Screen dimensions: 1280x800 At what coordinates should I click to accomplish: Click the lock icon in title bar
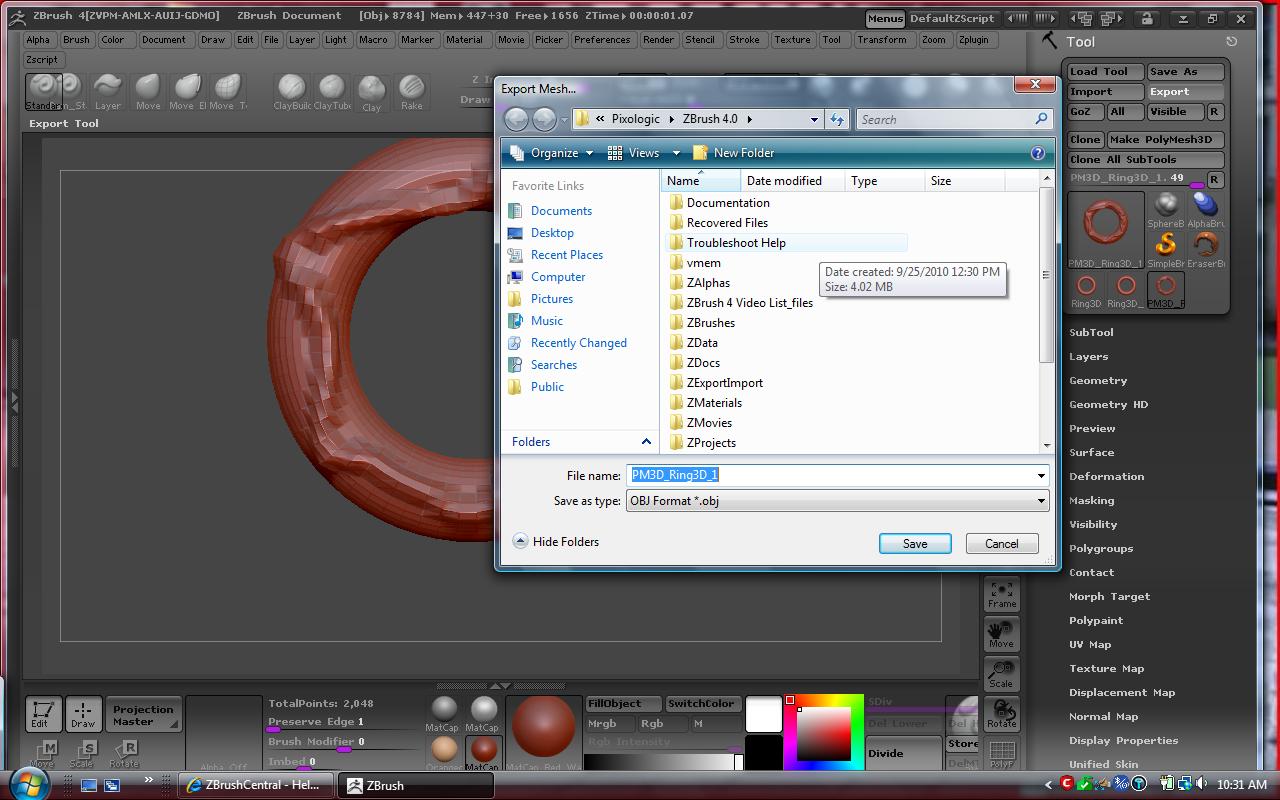pos(1147,18)
